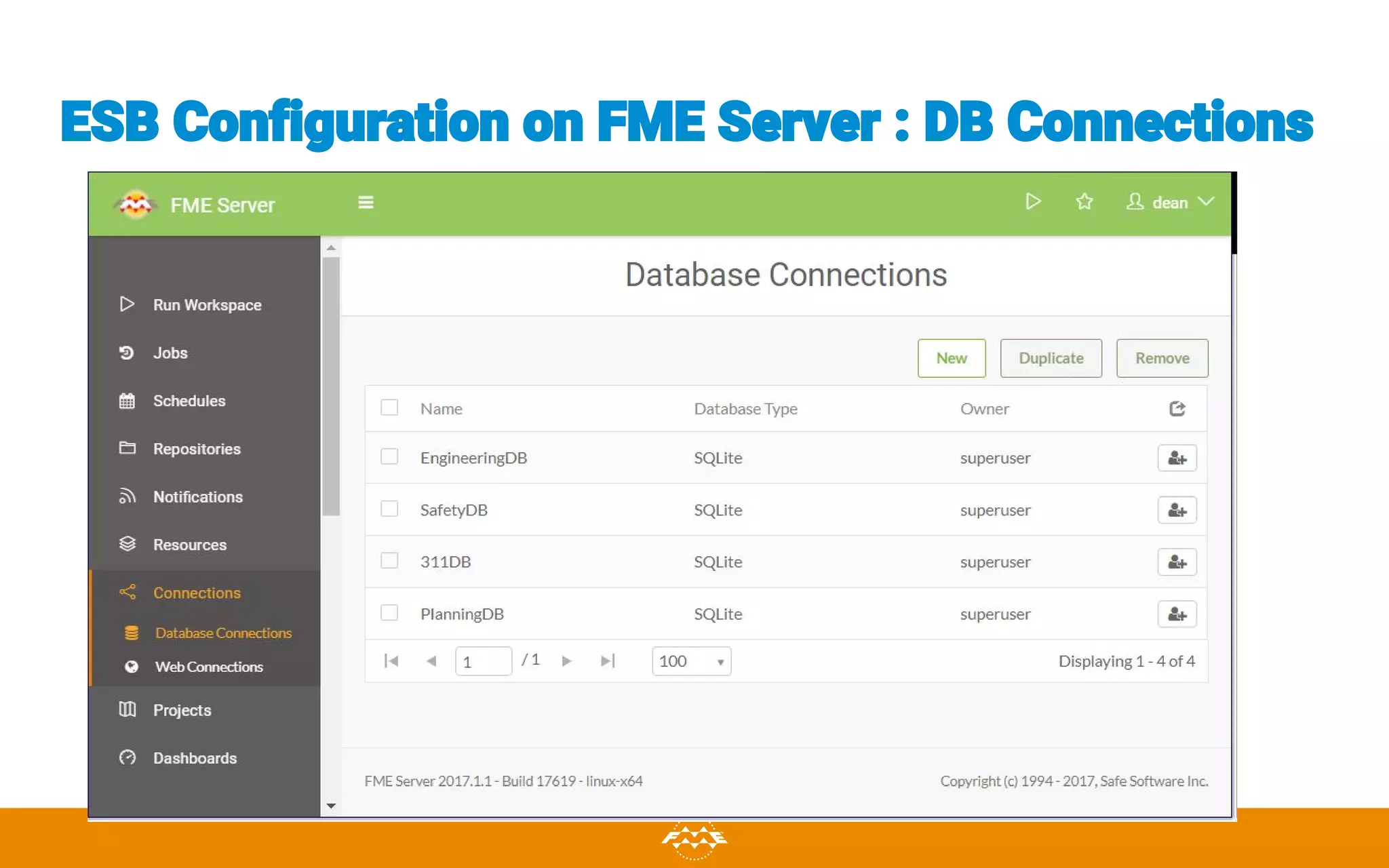Sort by the Database Type column header
This screenshot has width=1389, height=868.
(x=745, y=408)
